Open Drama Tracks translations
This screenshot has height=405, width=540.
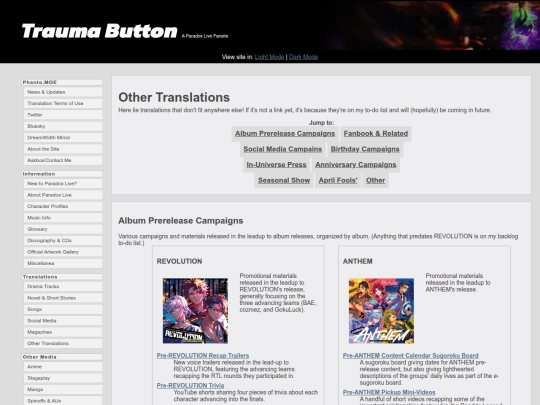pos(63,287)
